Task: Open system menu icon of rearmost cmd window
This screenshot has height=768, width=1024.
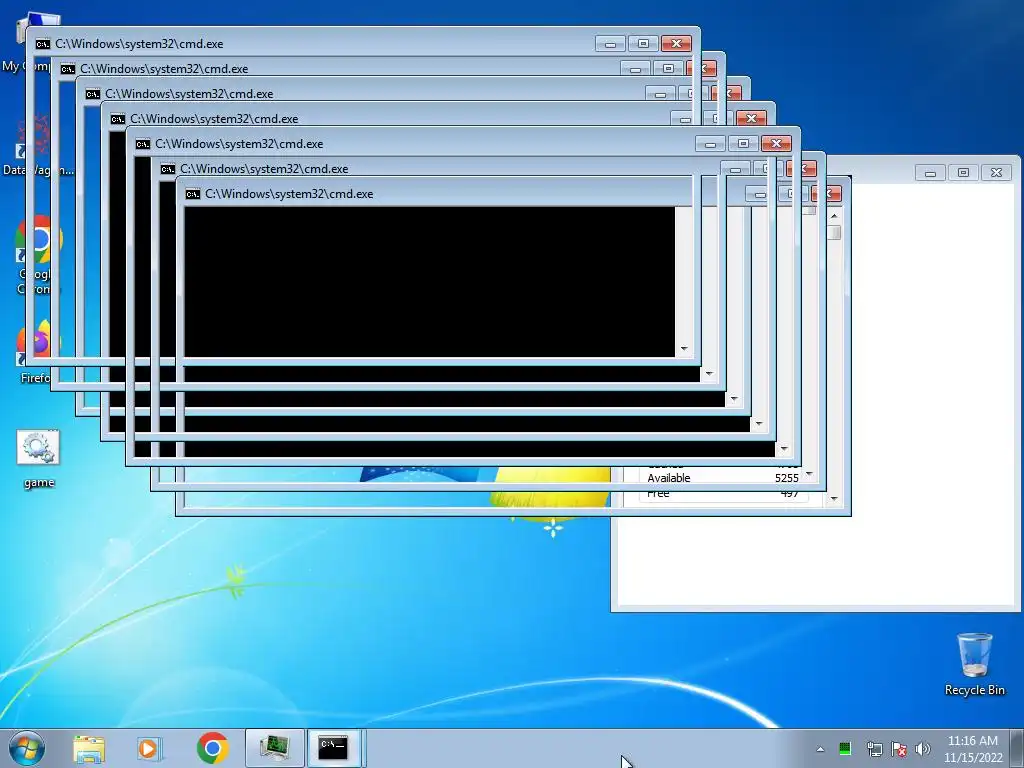Action: tap(193, 194)
